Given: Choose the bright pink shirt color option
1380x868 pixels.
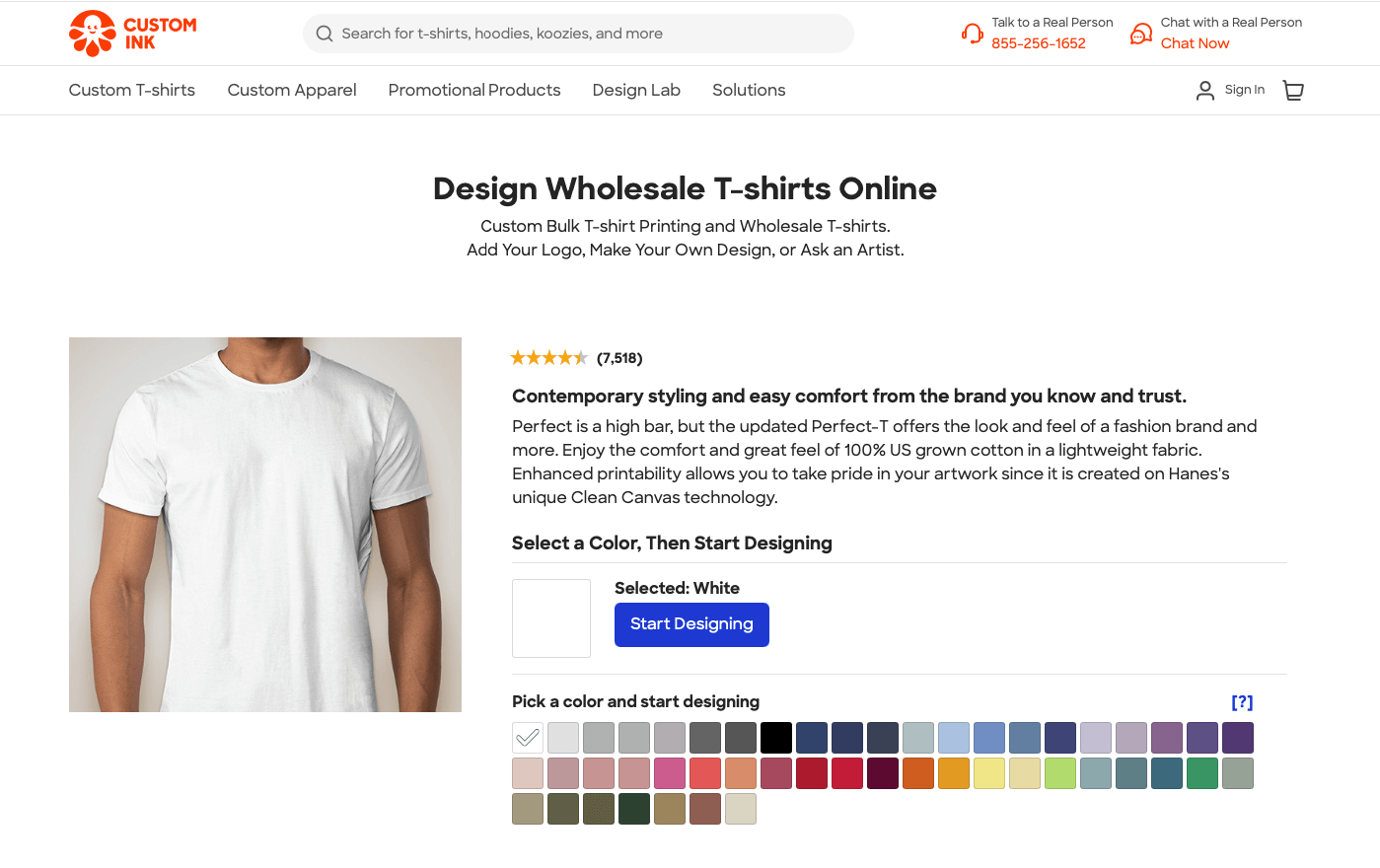Looking at the screenshot, I should point(670,773).
